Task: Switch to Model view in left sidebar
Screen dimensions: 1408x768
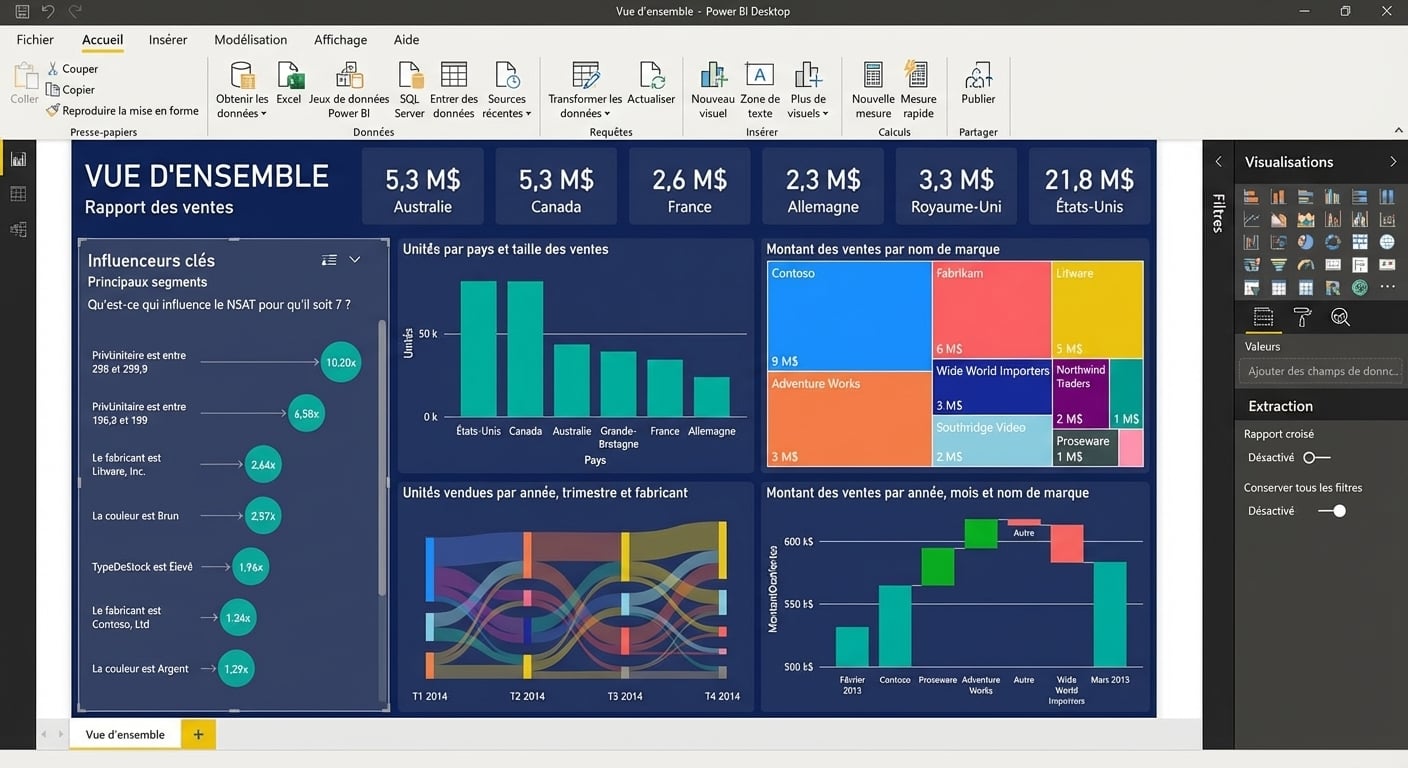Action: click(18, 229)
